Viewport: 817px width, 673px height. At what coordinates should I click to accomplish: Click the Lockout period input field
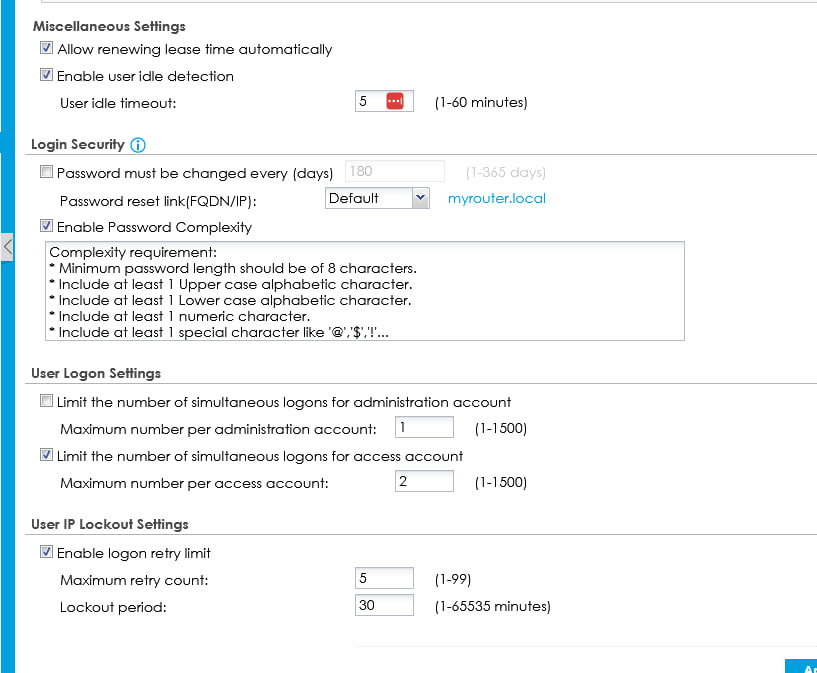coord(384,605)
